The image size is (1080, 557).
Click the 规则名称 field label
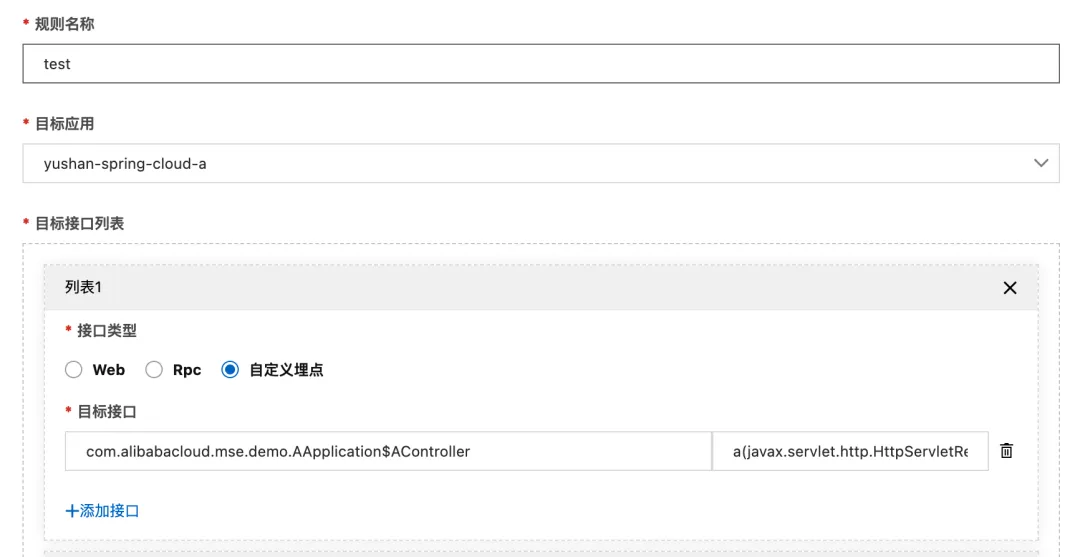point(64,24)
